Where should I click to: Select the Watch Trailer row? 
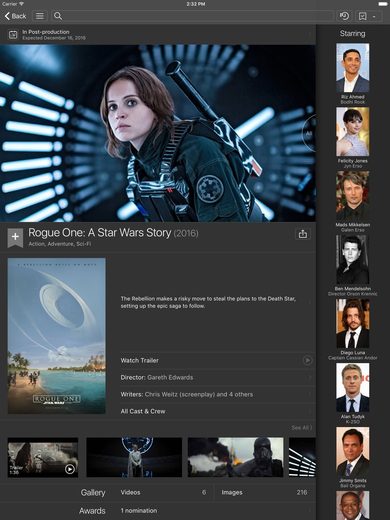pos(217,360)
